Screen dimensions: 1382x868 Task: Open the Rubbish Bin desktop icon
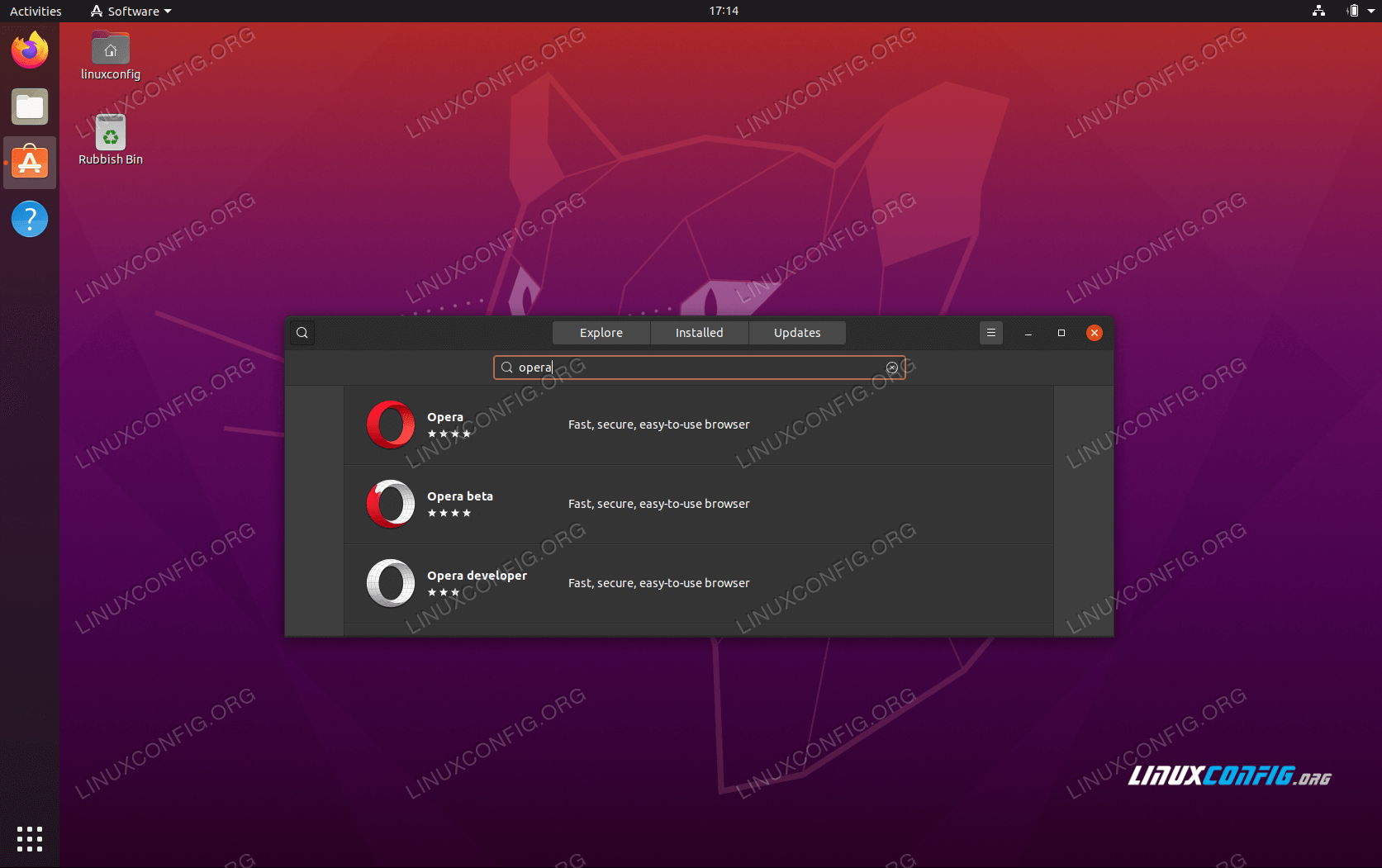[x=111, y=140]
